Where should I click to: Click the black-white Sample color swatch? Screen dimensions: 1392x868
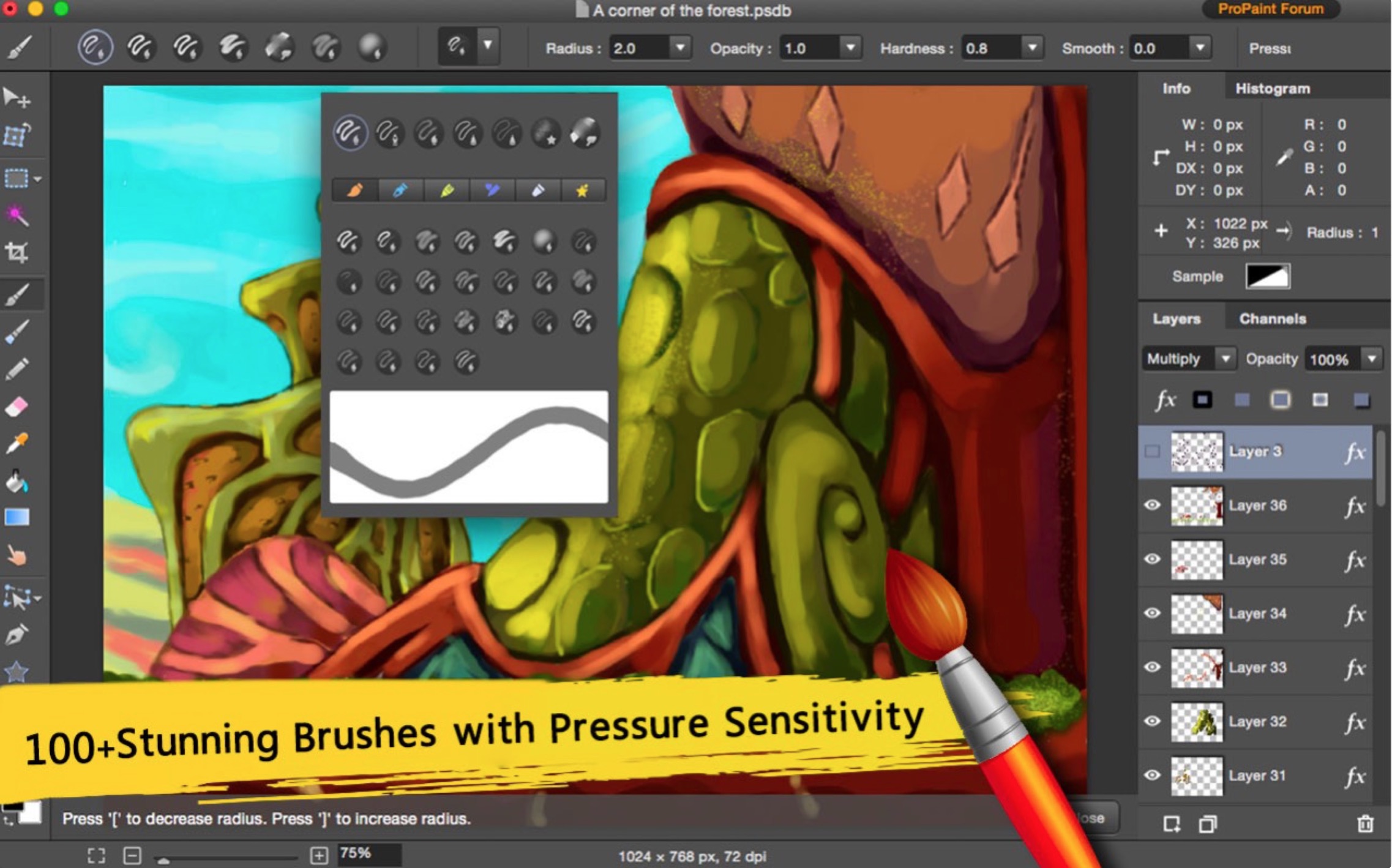[1267, 276]
